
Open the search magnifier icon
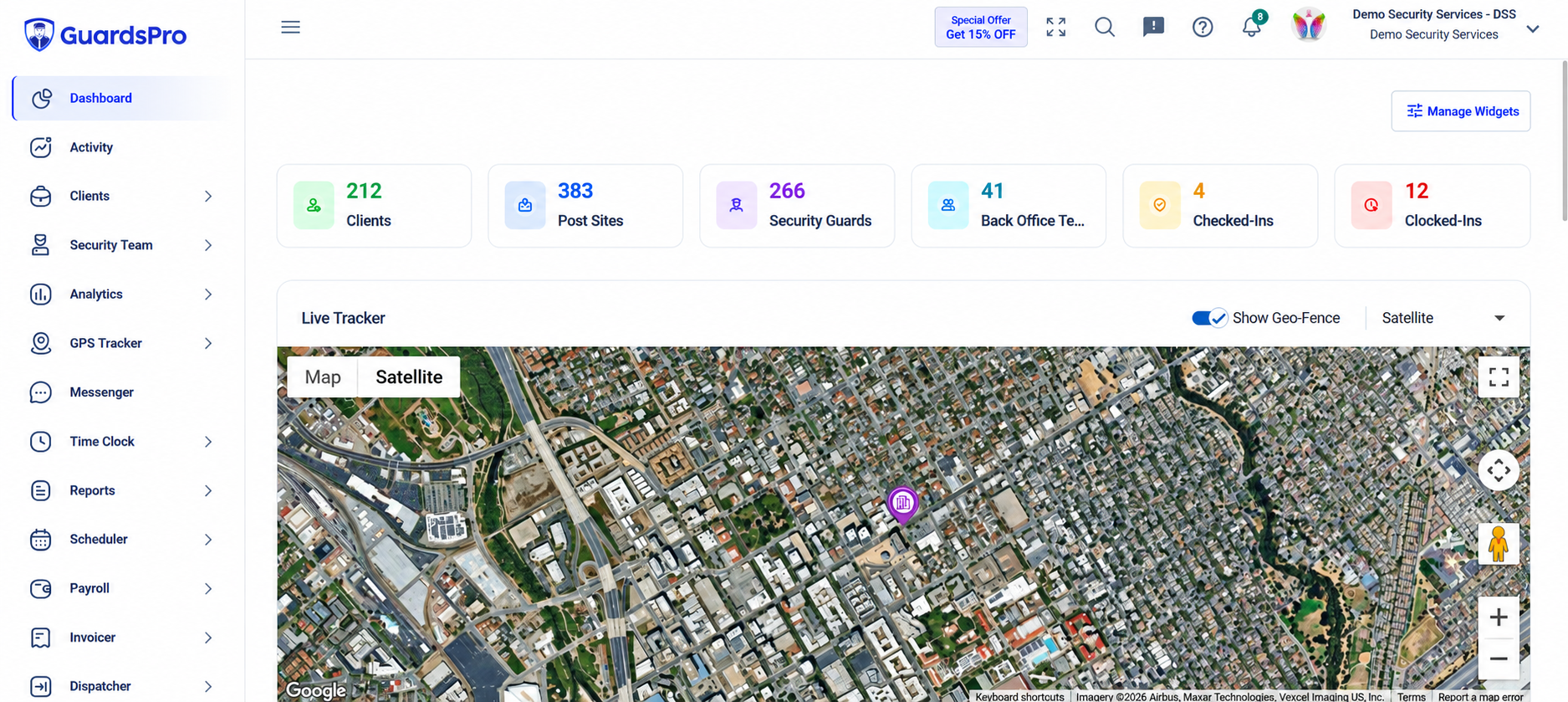click(x=1105, y=28)
